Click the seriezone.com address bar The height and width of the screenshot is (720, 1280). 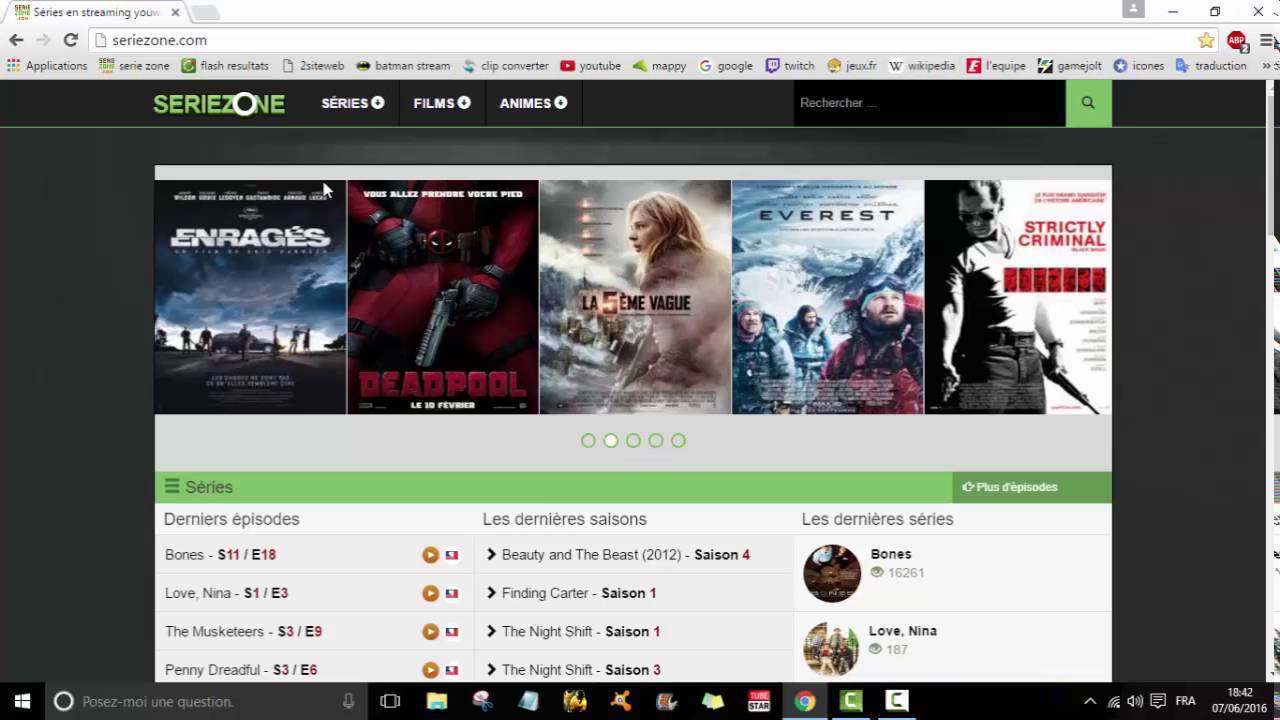[x=640, y=40]
